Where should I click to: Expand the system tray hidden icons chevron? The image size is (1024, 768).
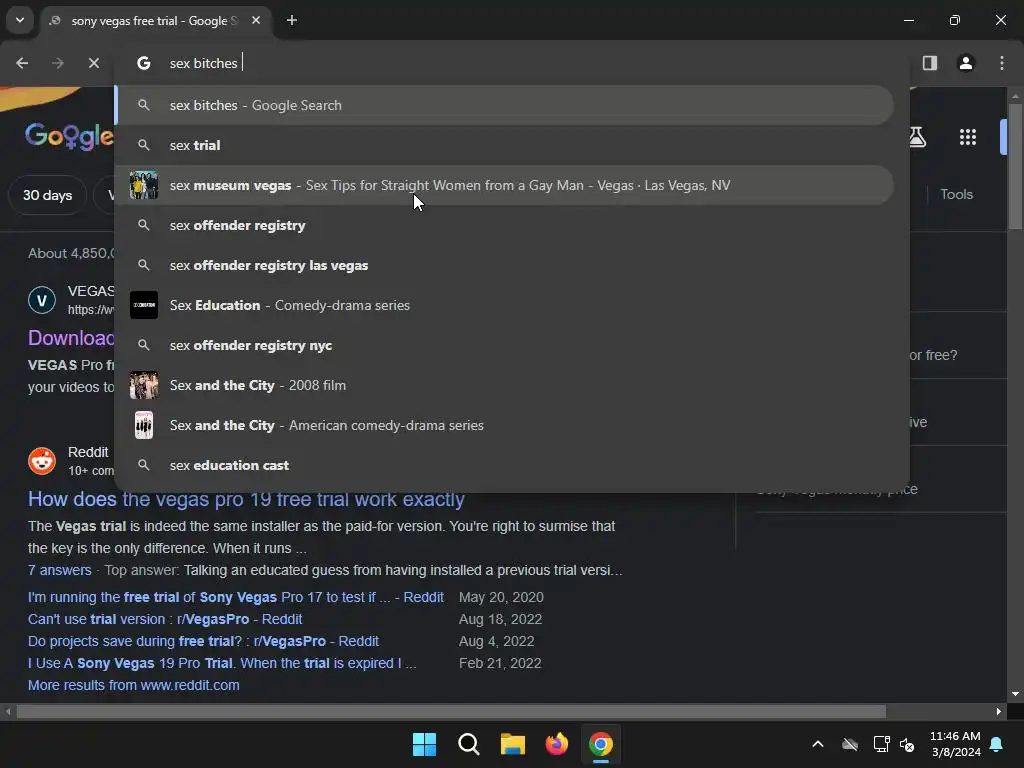pos(818,744)
